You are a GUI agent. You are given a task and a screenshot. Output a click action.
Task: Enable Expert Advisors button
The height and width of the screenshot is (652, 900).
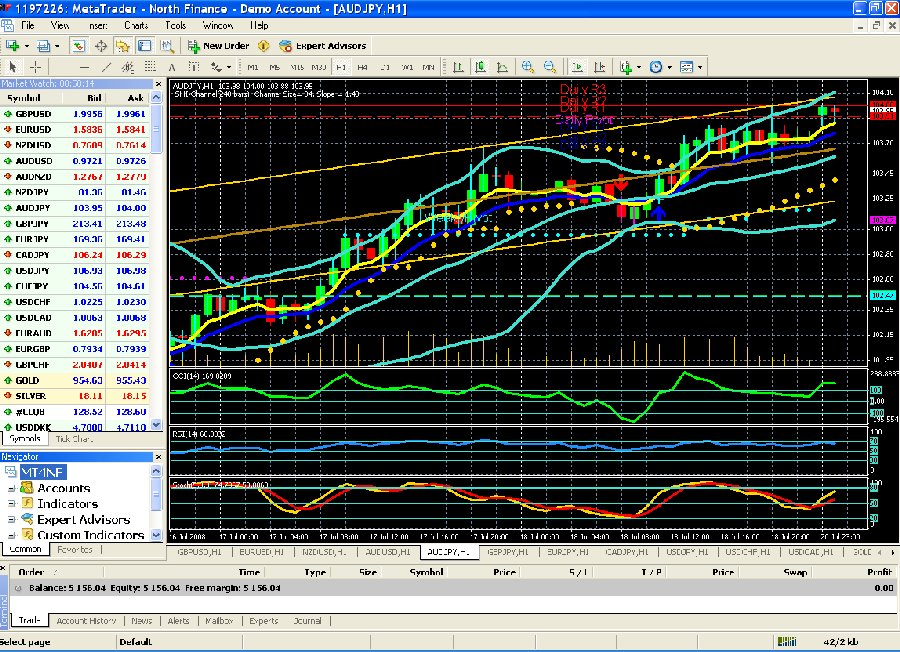[x=323, y=46]
